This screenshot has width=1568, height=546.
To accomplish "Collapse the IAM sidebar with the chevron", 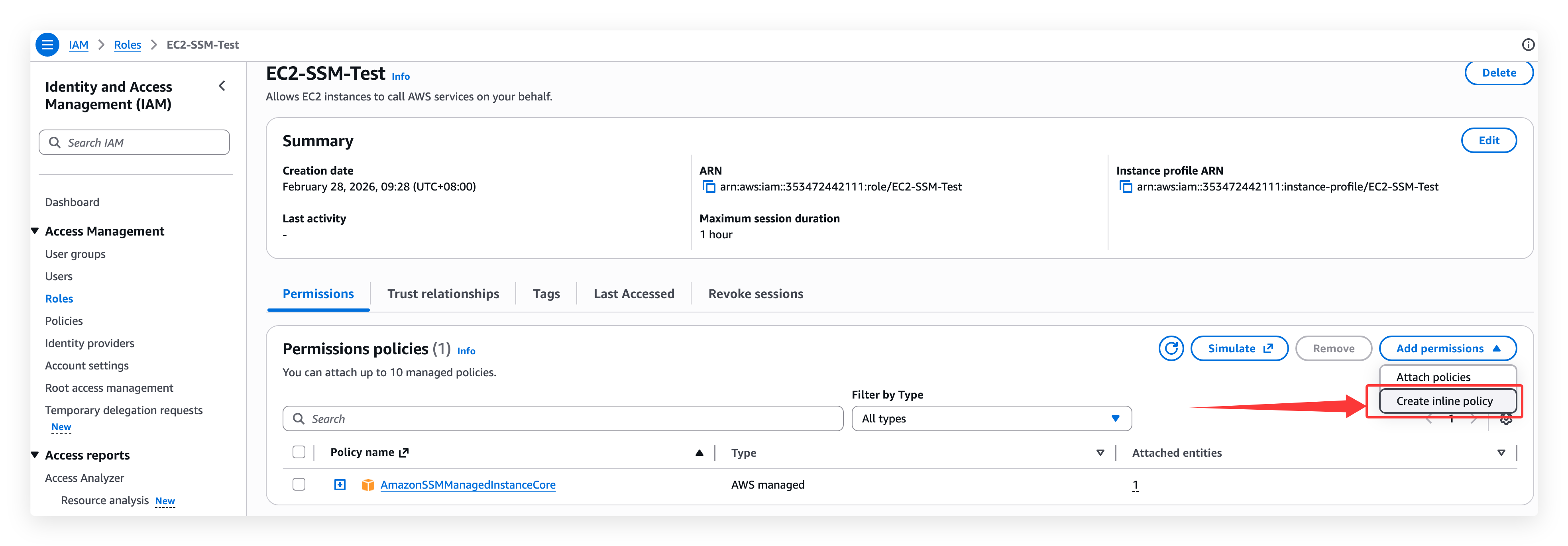I will pyautogui.click(x=222, y=86).
